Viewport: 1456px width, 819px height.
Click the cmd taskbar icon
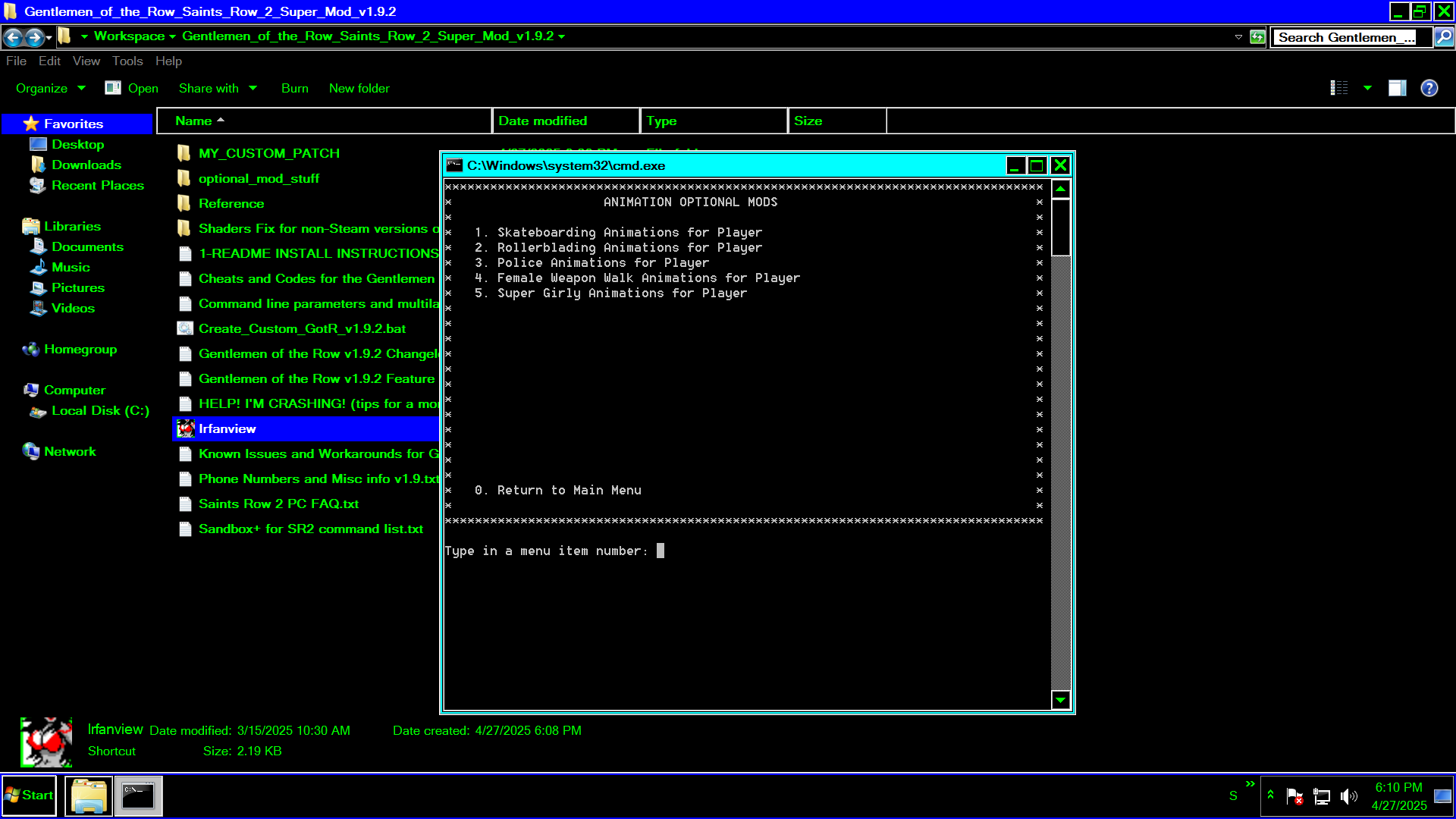(x=138, y=796)
